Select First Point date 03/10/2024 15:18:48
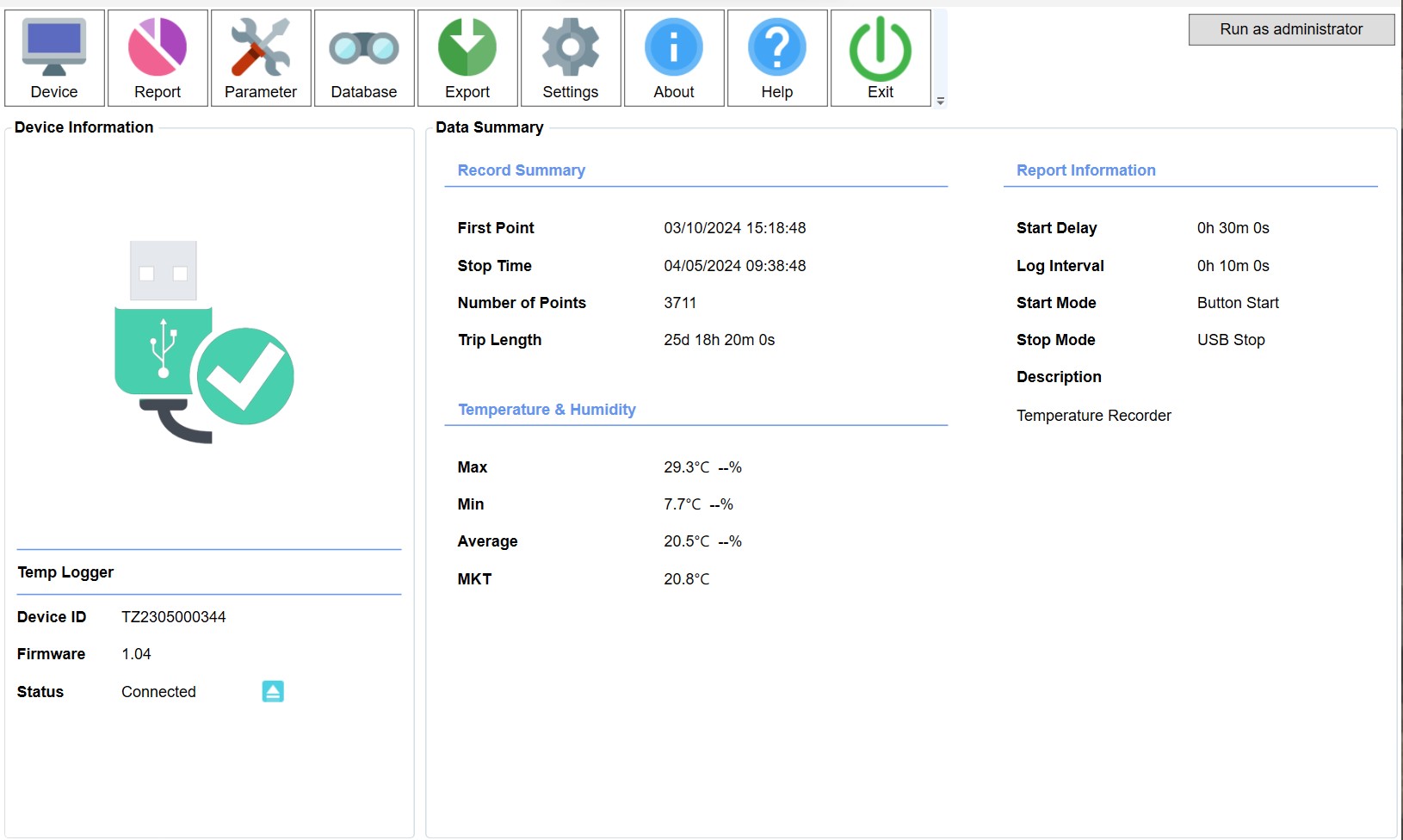 point(734,228)
